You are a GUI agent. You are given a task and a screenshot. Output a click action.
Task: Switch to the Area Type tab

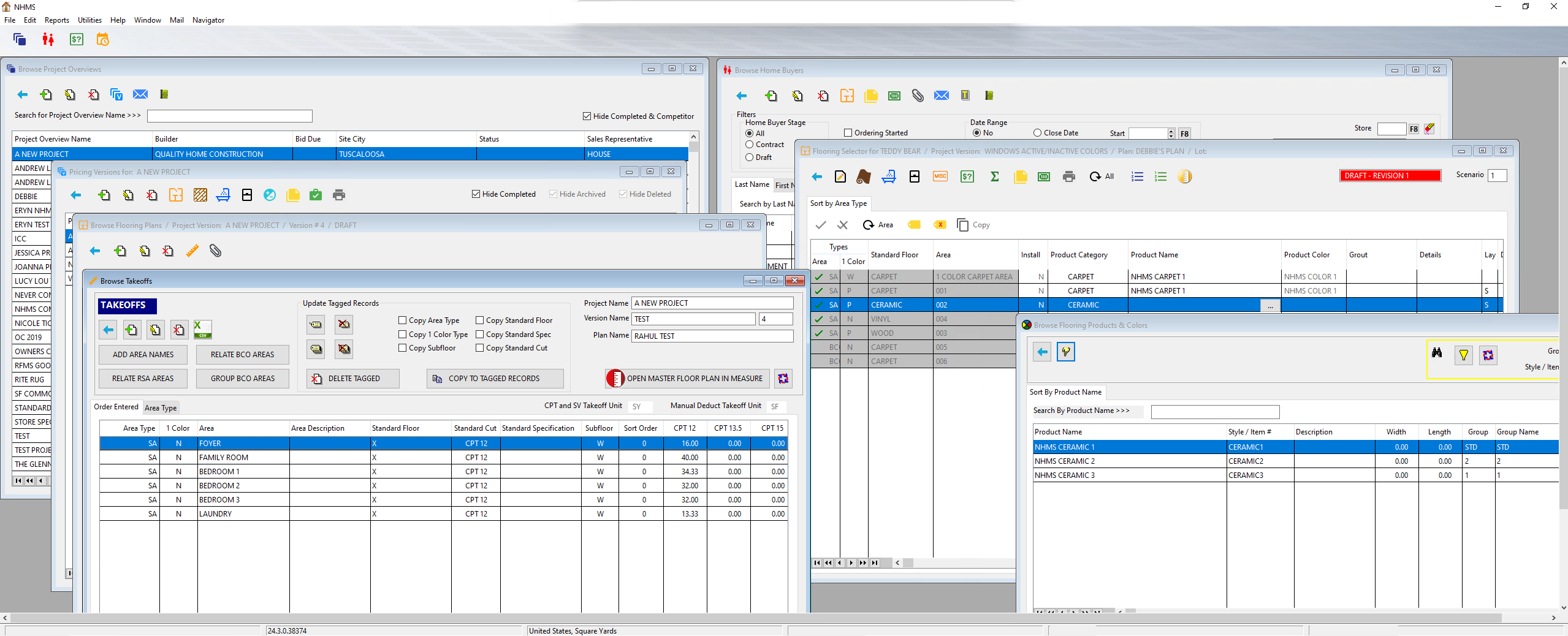pos(161,407)
